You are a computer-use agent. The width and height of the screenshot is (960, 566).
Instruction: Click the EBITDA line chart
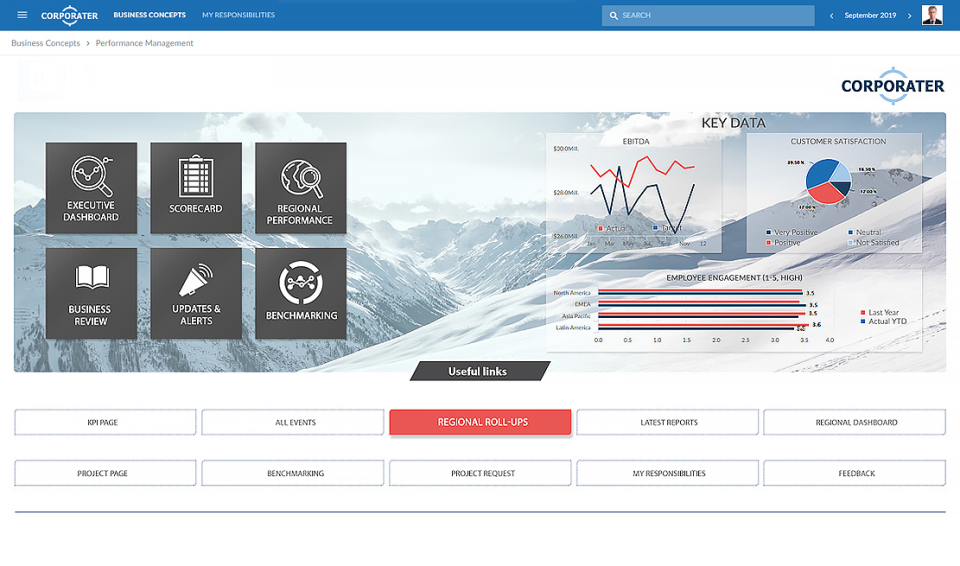tap(634, 193)
